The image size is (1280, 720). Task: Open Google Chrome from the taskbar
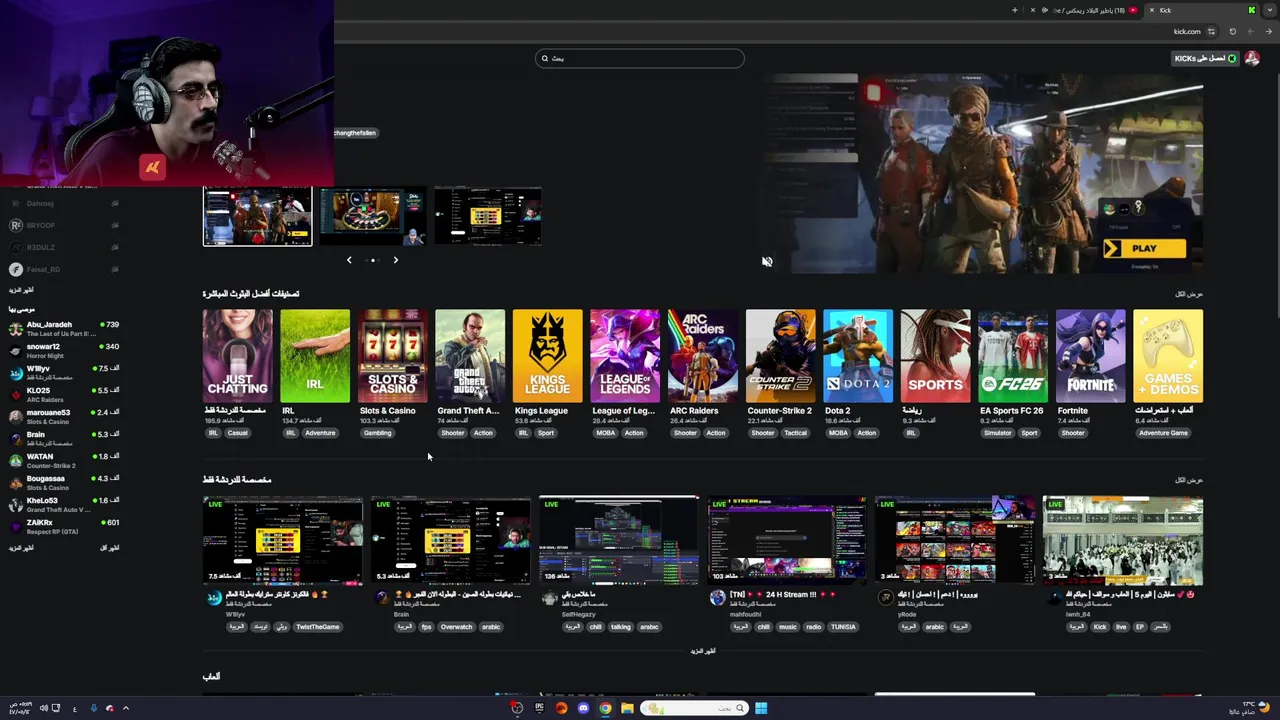click(605, 708)
